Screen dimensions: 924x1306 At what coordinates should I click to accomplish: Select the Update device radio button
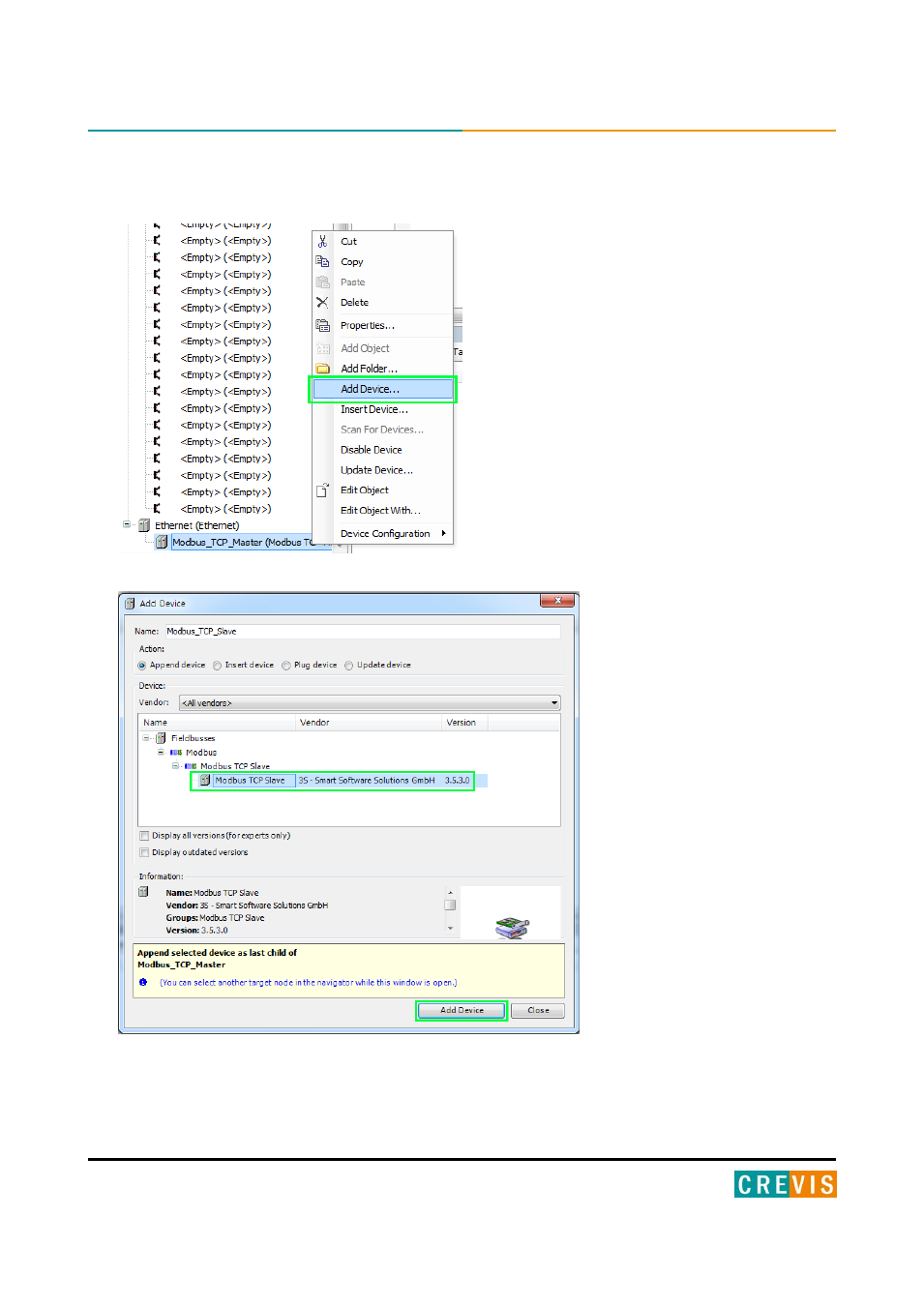349,666
